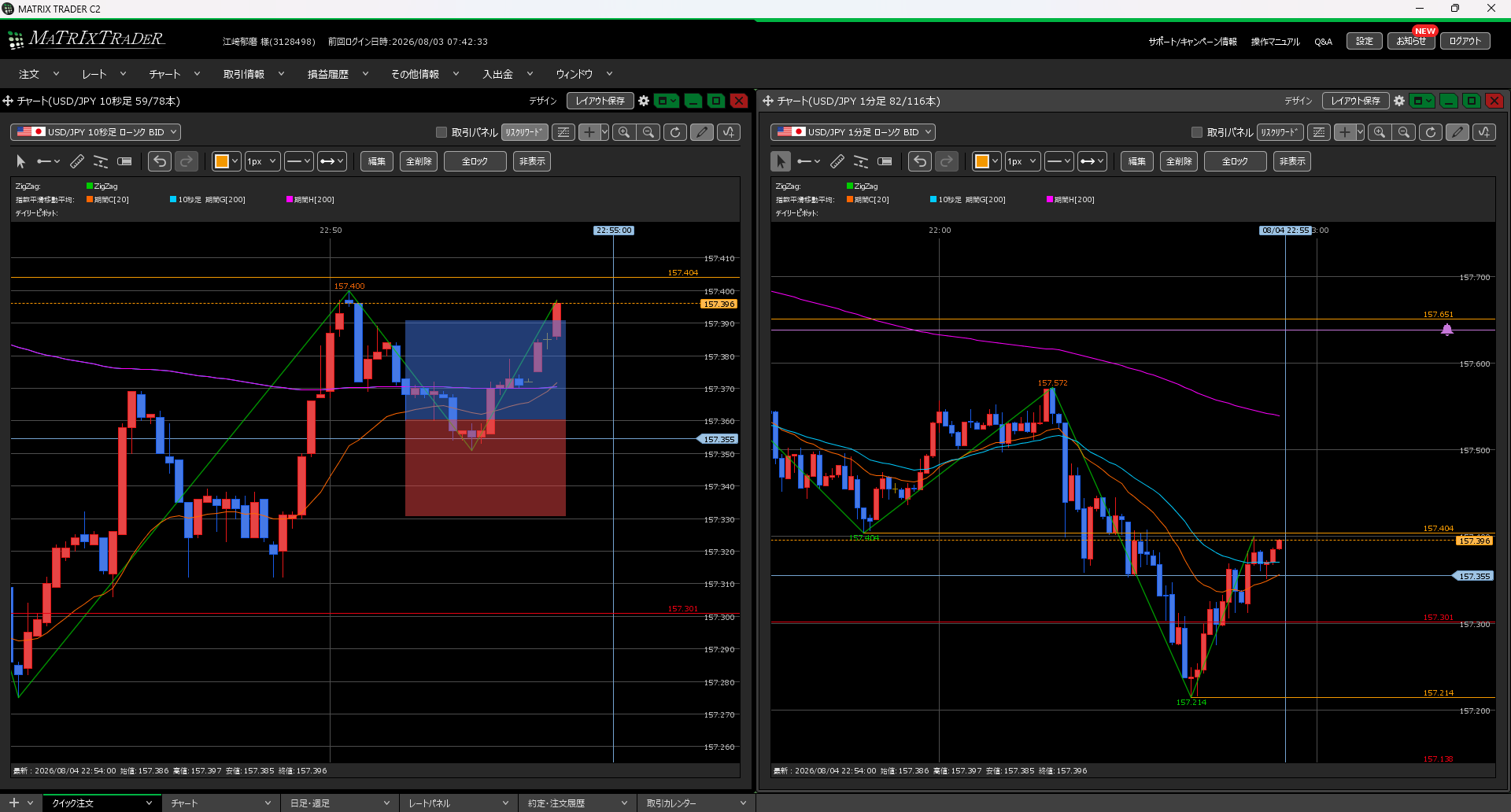The image size is (1511, 812).
Task: Open the USD/JPY 1分足 ローソク BID selector
Action: tap(853, 132)
